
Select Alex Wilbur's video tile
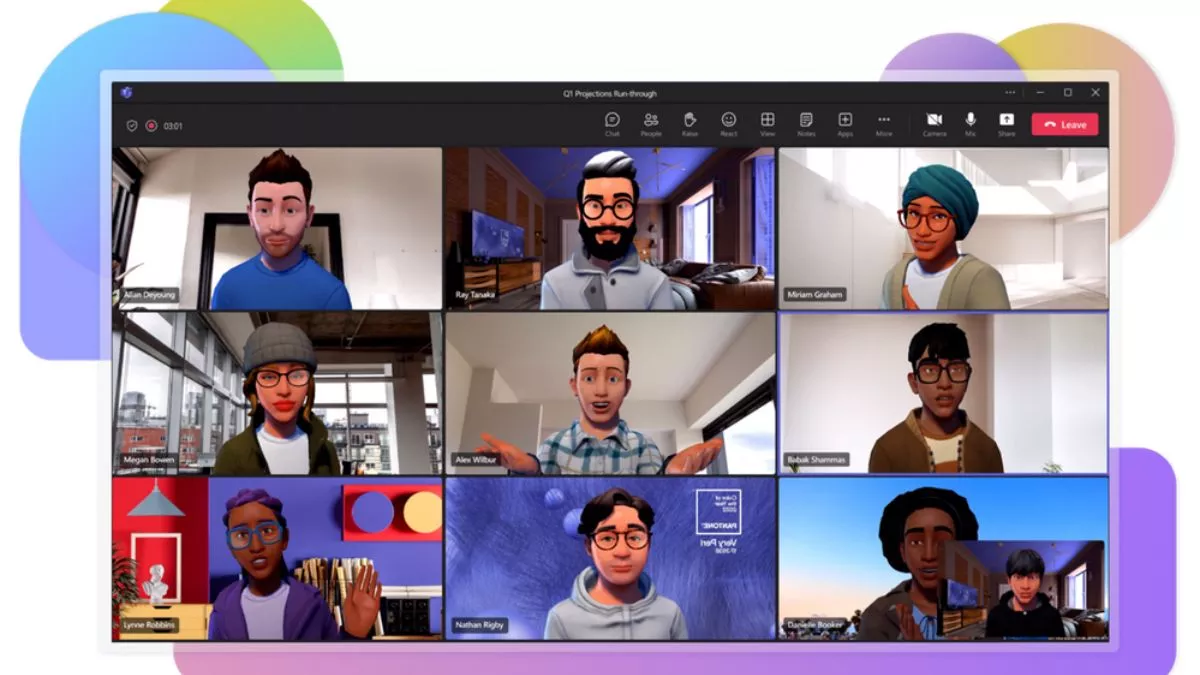(x=610, y=393)
